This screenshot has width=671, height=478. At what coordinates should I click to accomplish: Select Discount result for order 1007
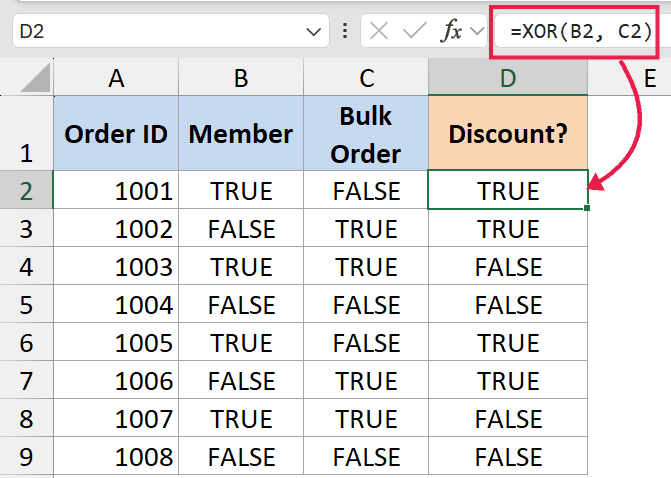pos(508,418)
